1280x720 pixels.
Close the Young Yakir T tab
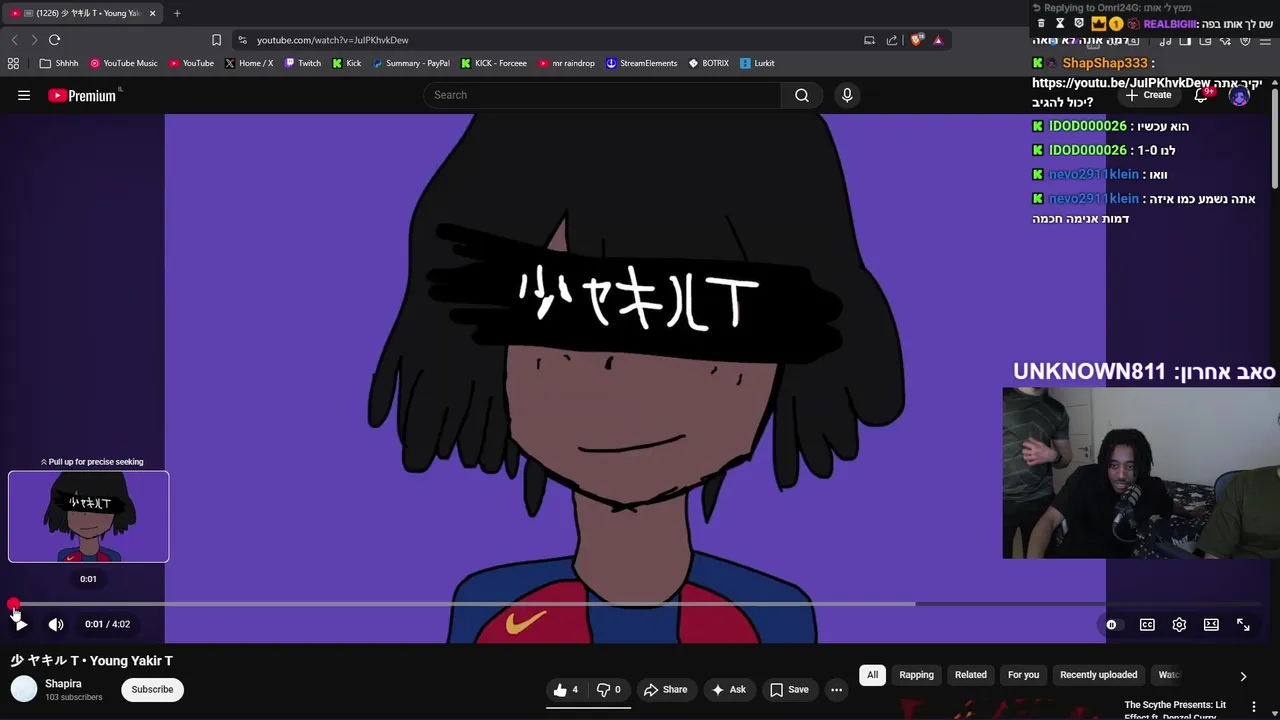click(153, 13)
